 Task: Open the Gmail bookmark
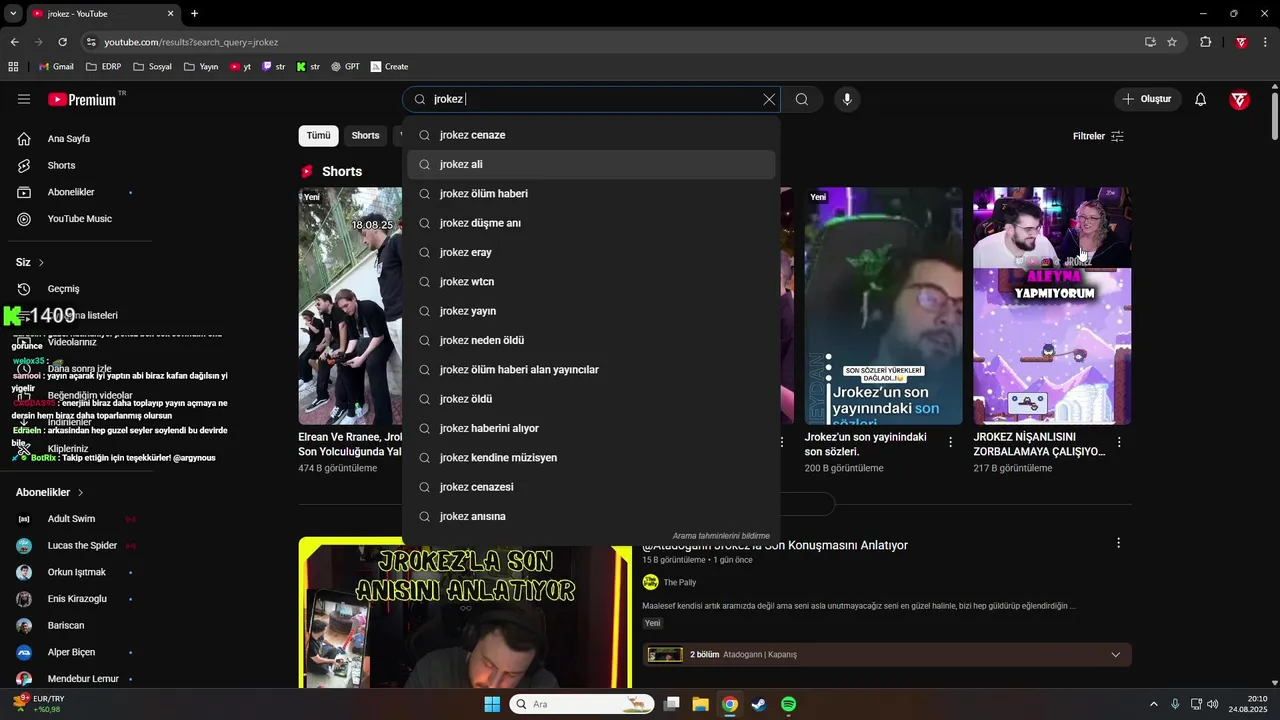point(56,67)
